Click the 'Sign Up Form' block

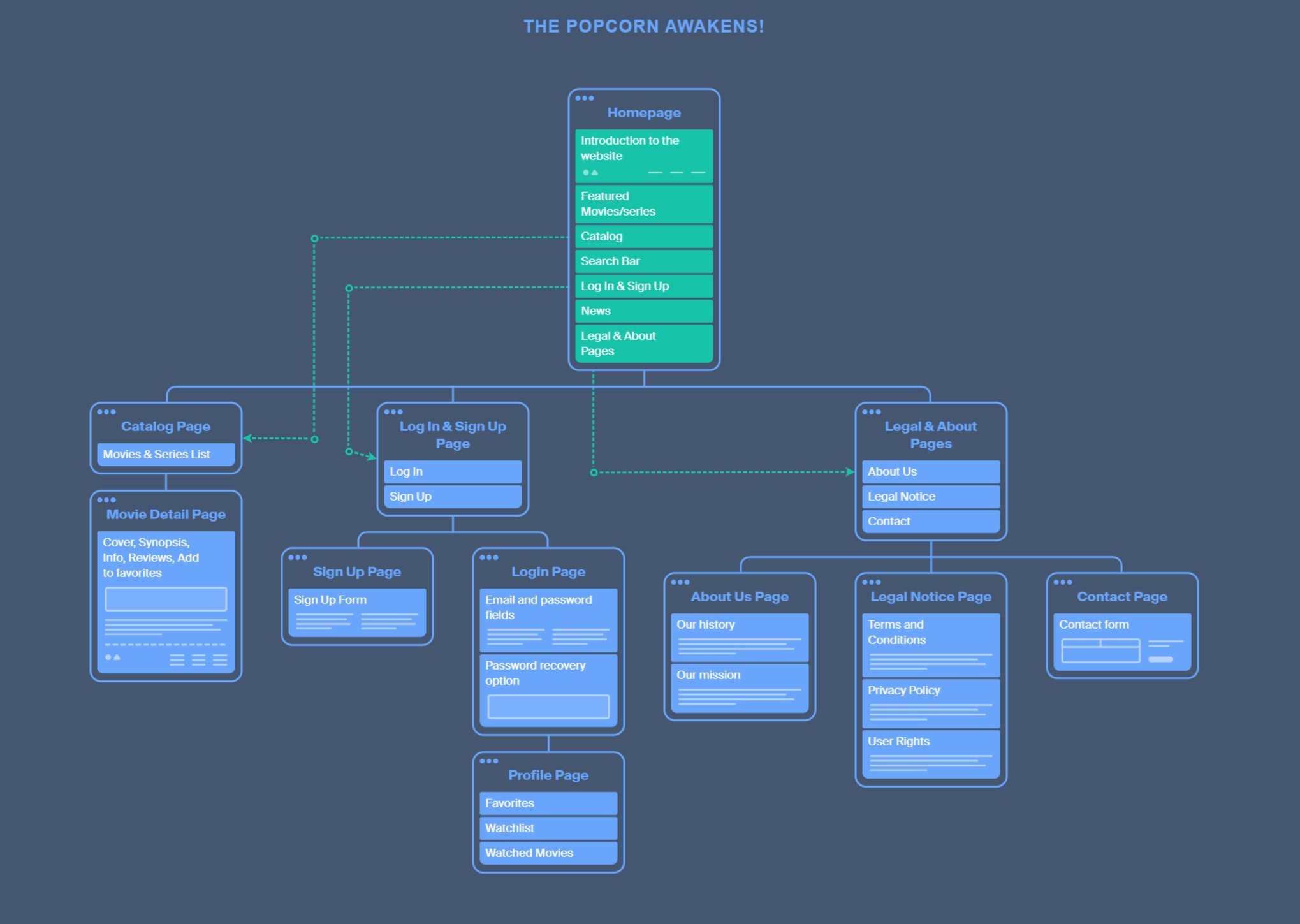tap(357, 612)
